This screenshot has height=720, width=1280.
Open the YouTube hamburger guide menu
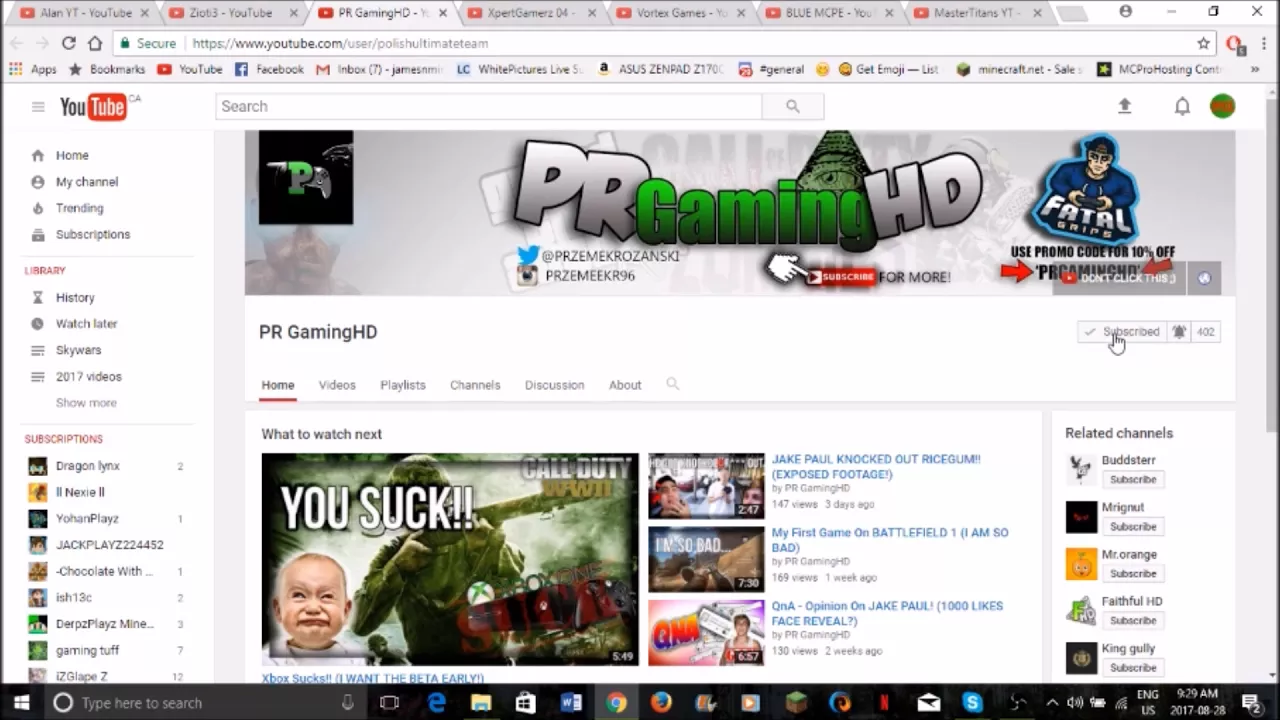38,107
